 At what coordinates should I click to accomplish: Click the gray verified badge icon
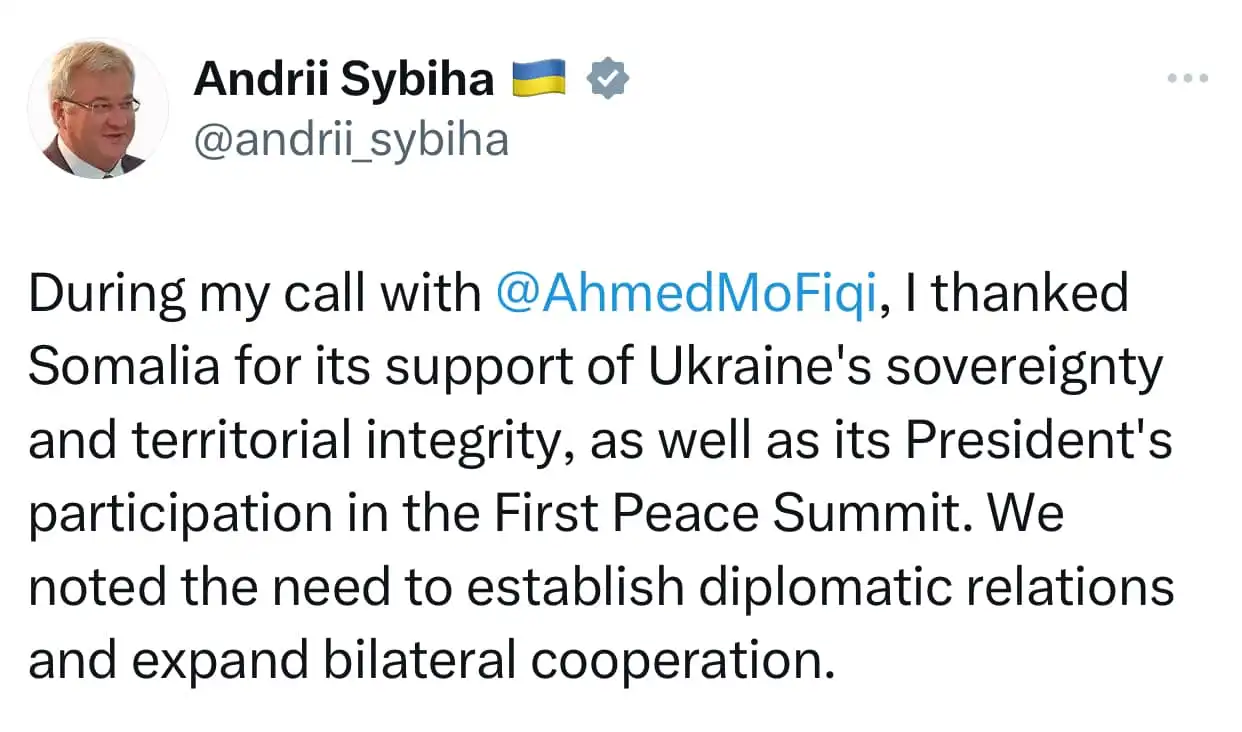607,79
